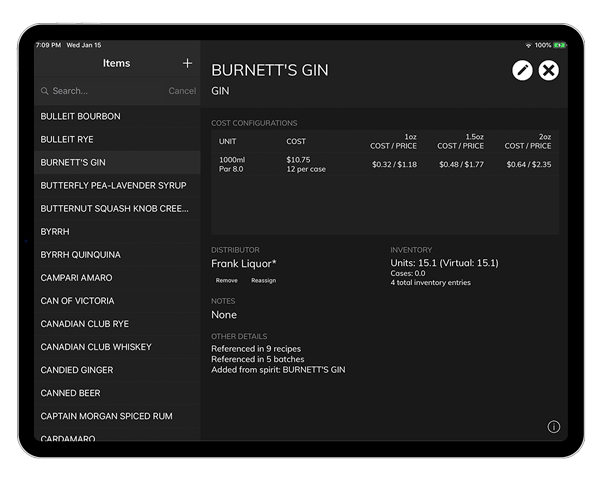Open the pencil edit icon
This screenshot has height=480, width=600.
[x=522, y=70]
